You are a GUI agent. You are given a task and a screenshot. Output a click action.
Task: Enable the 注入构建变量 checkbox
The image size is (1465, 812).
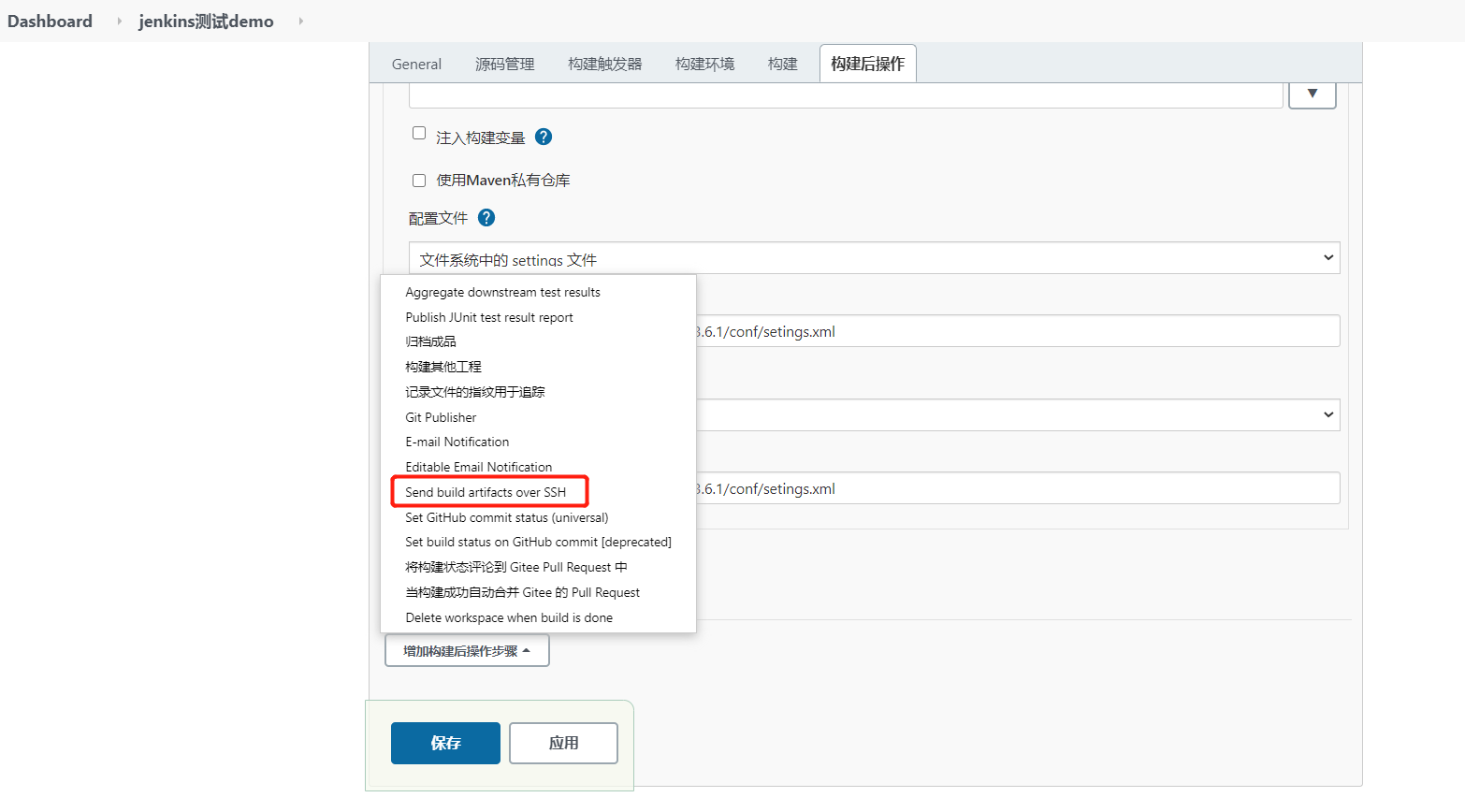click(x=419, y=133)
